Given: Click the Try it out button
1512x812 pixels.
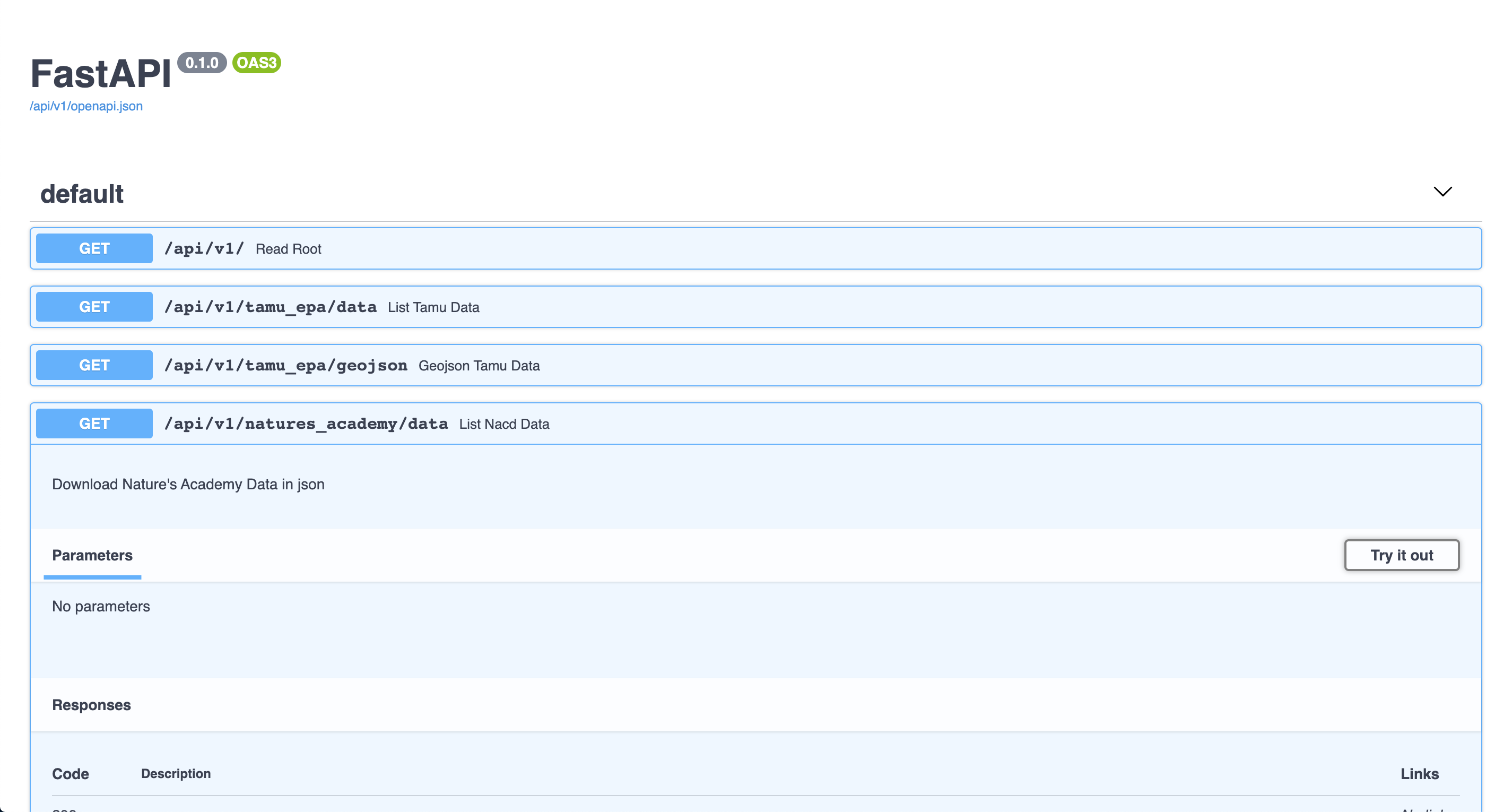Looking at the screenshot, I should pyautogui.click(x=1401, y=555).
